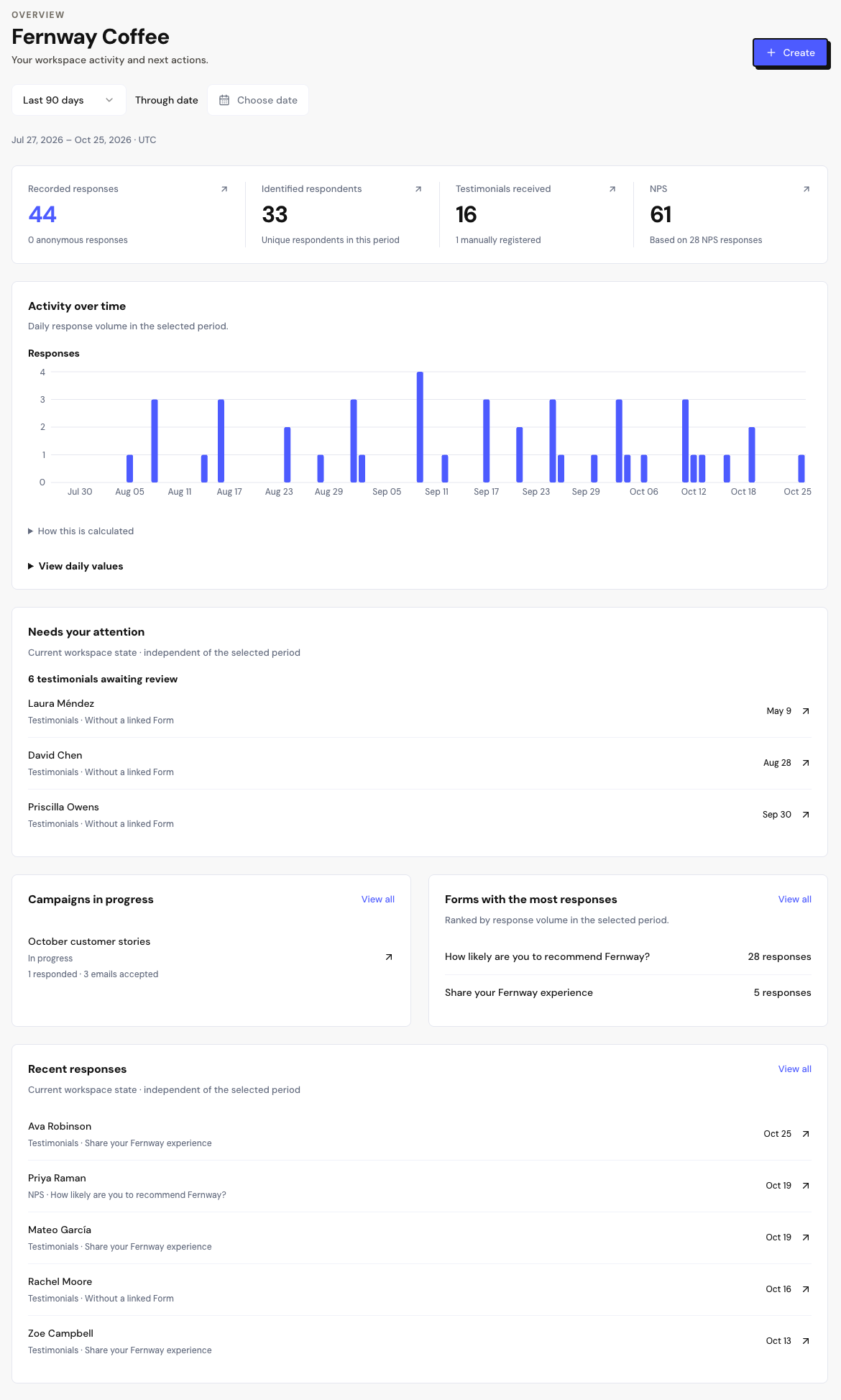Open Ava Robinson response arrow
The width and height of the screenshot is (841, 1400).
point(806,1134)
